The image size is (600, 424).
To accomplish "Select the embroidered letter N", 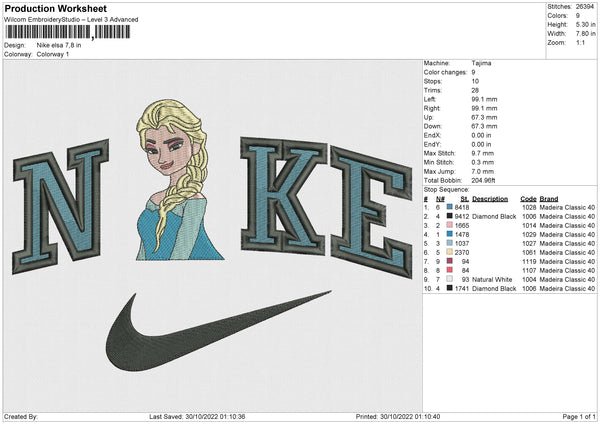I will (60, 207).
